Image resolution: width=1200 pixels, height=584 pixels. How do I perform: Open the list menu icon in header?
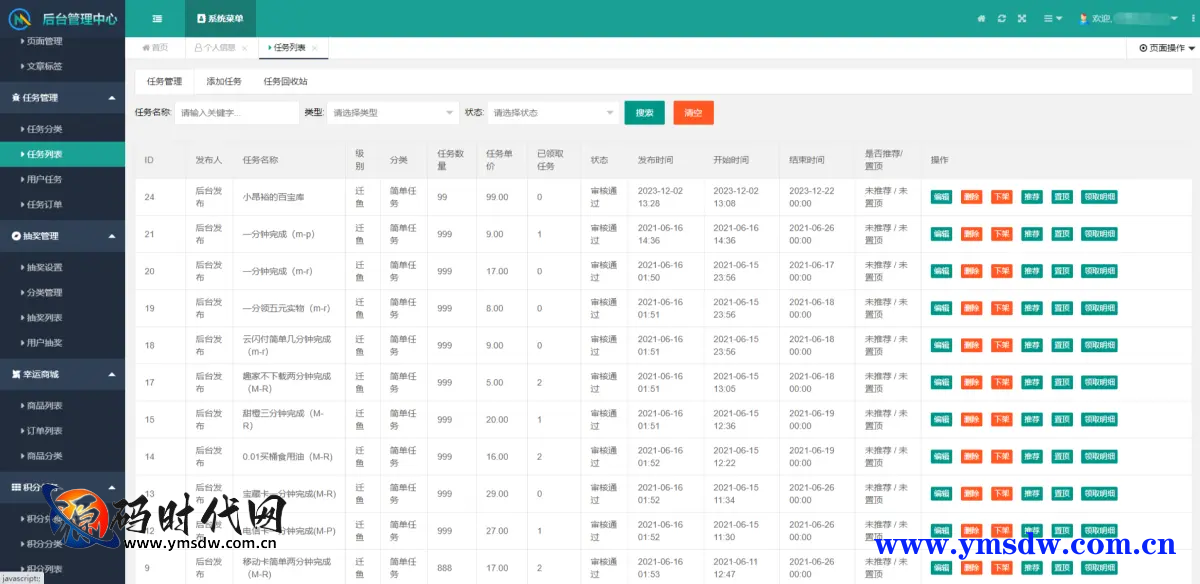(1052, 18)
